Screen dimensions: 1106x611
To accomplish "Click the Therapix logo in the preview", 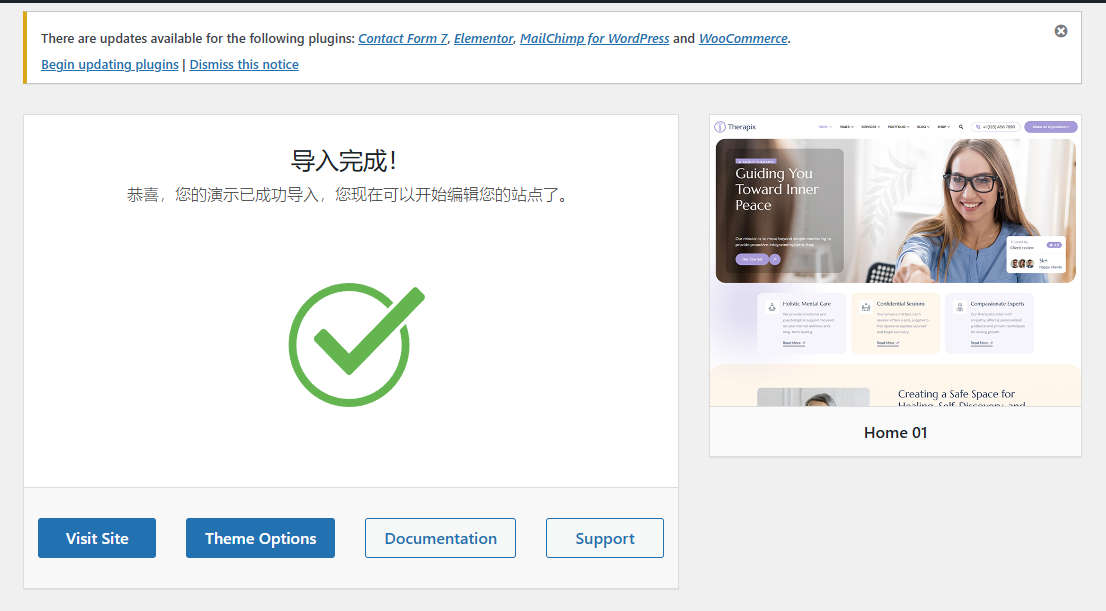I will tap(735, 127).
